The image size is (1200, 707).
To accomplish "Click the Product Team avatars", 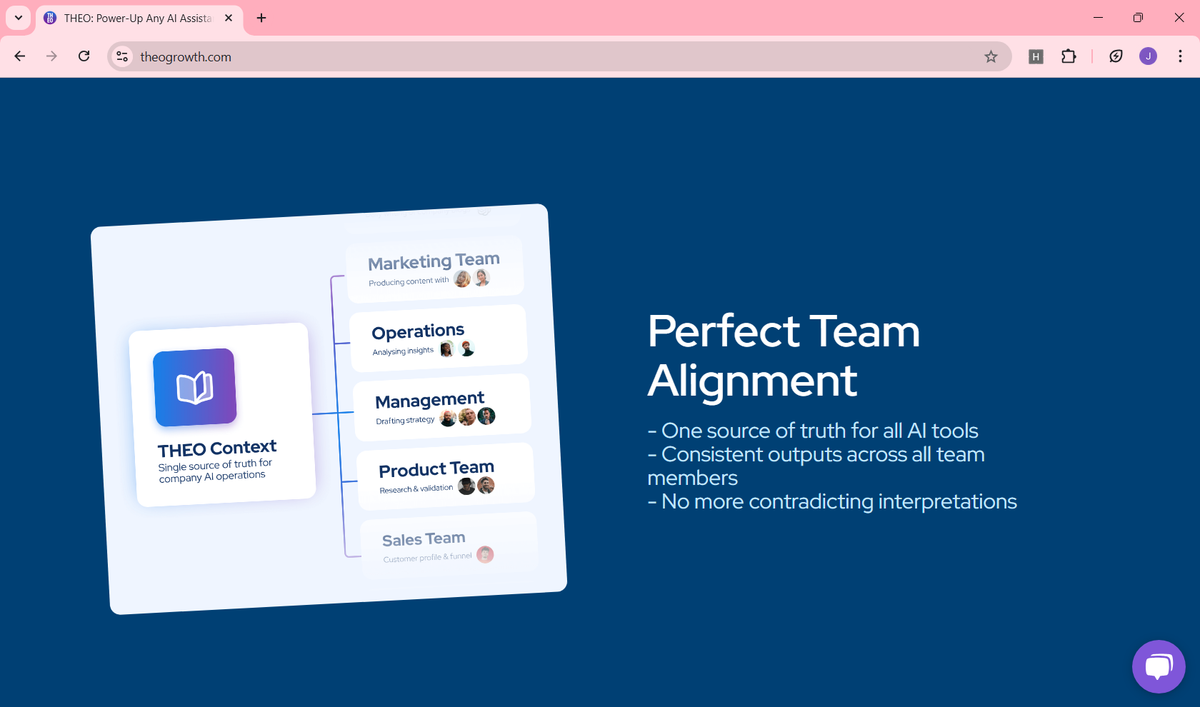I will [477, 486].
